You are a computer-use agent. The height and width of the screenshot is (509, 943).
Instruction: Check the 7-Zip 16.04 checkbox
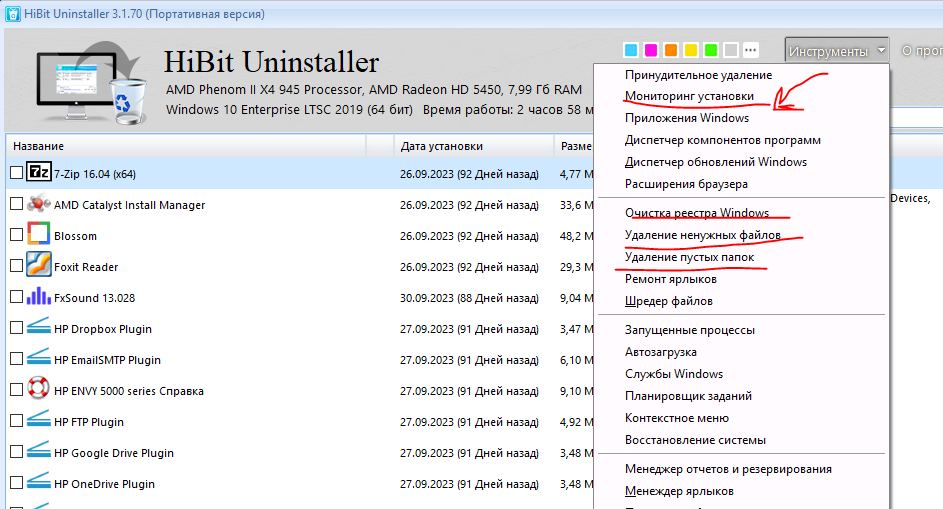[x=16, y=173]
